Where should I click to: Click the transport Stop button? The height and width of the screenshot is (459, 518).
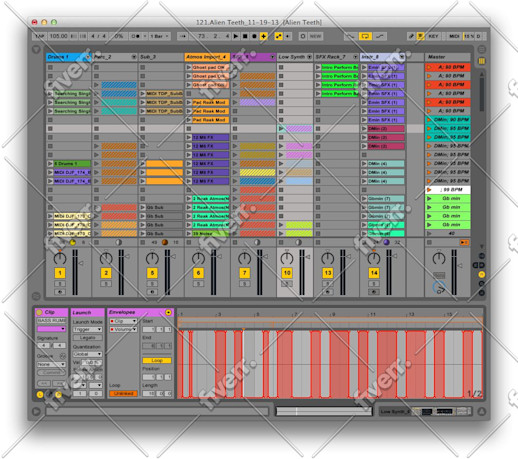point(245,36)
